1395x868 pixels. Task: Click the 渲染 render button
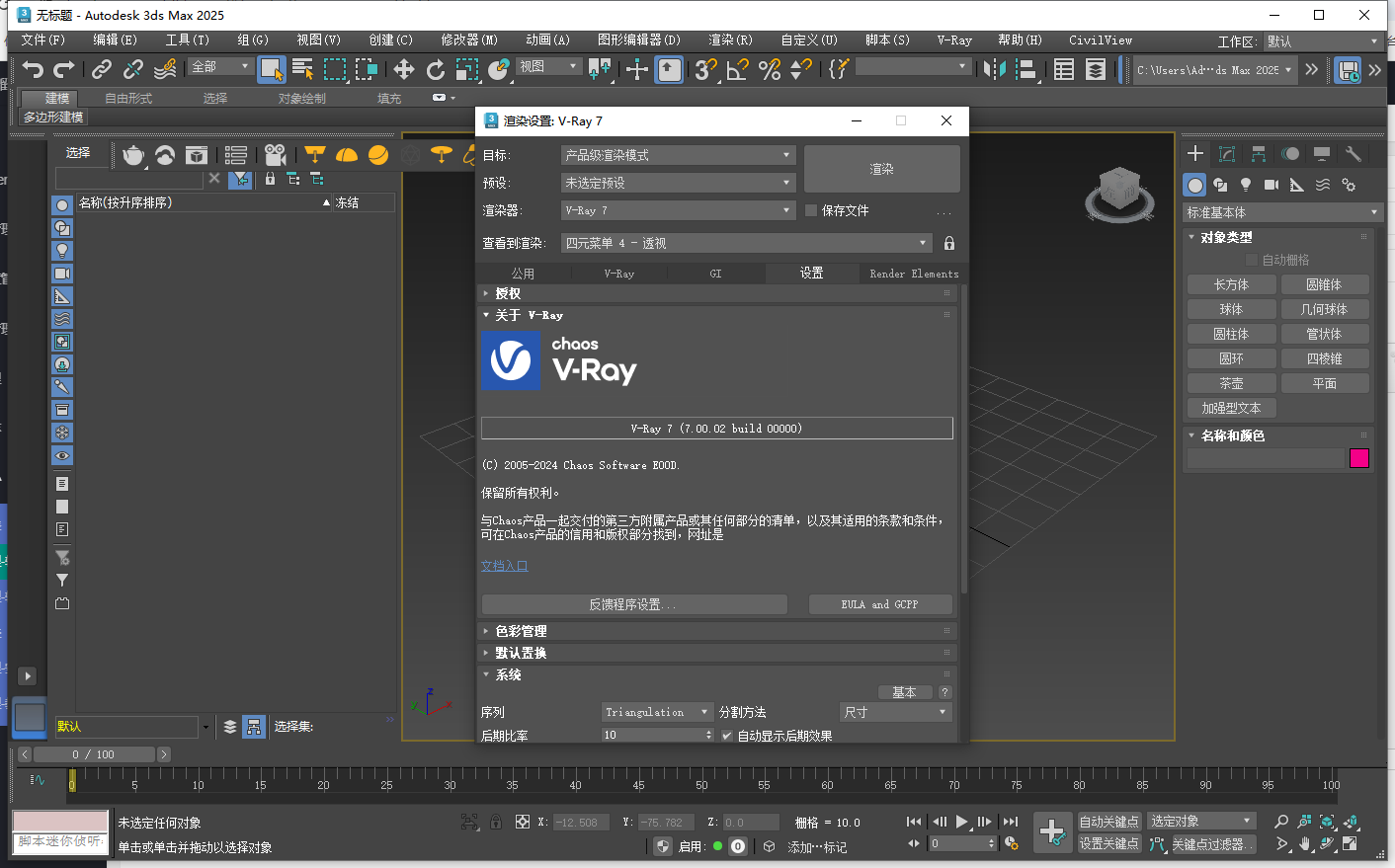880,168
